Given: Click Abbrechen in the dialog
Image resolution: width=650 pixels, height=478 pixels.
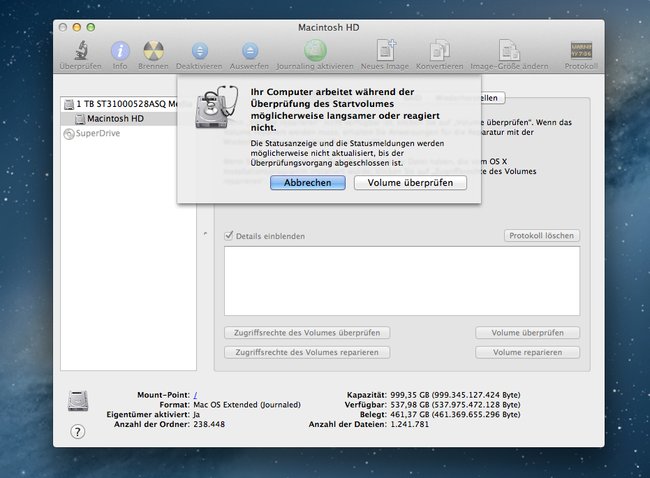Looking at the screenshot, I should click(x=308, y=183).
